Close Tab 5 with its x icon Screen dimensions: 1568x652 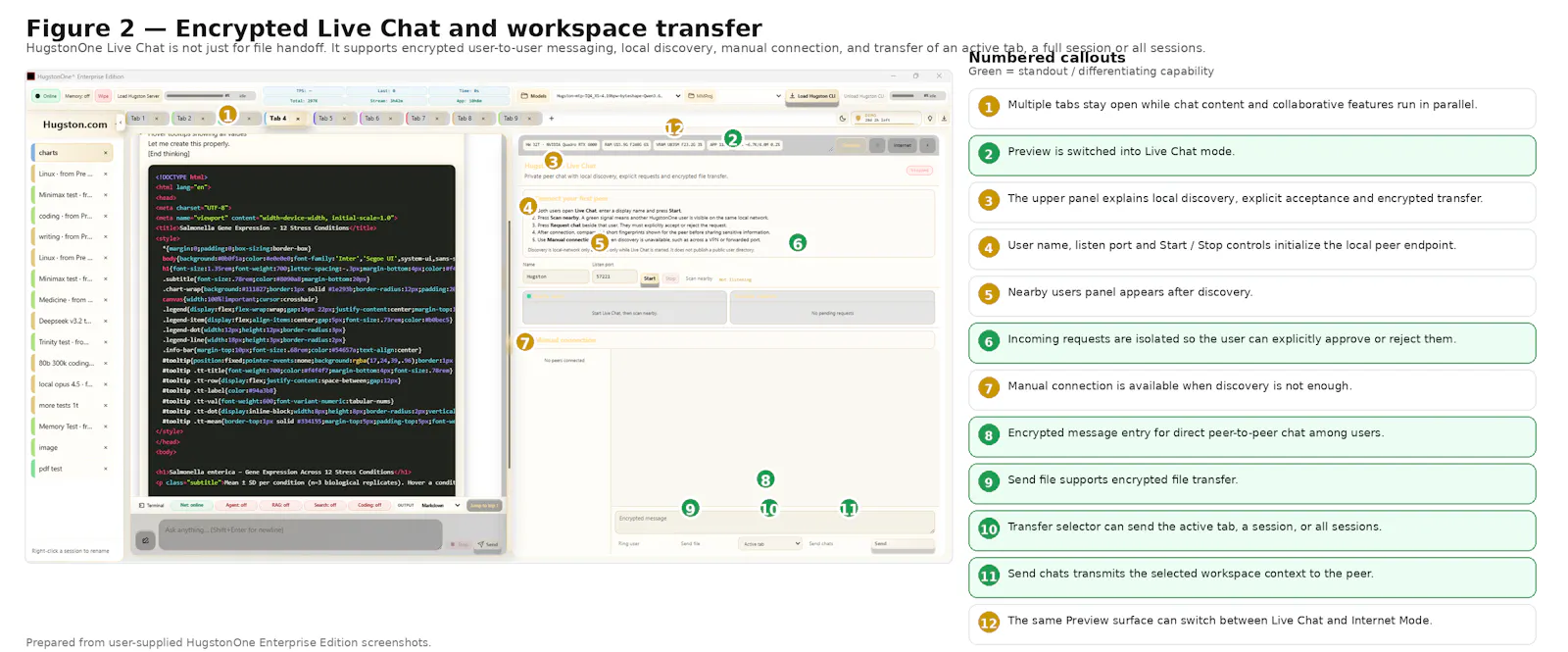344,119
